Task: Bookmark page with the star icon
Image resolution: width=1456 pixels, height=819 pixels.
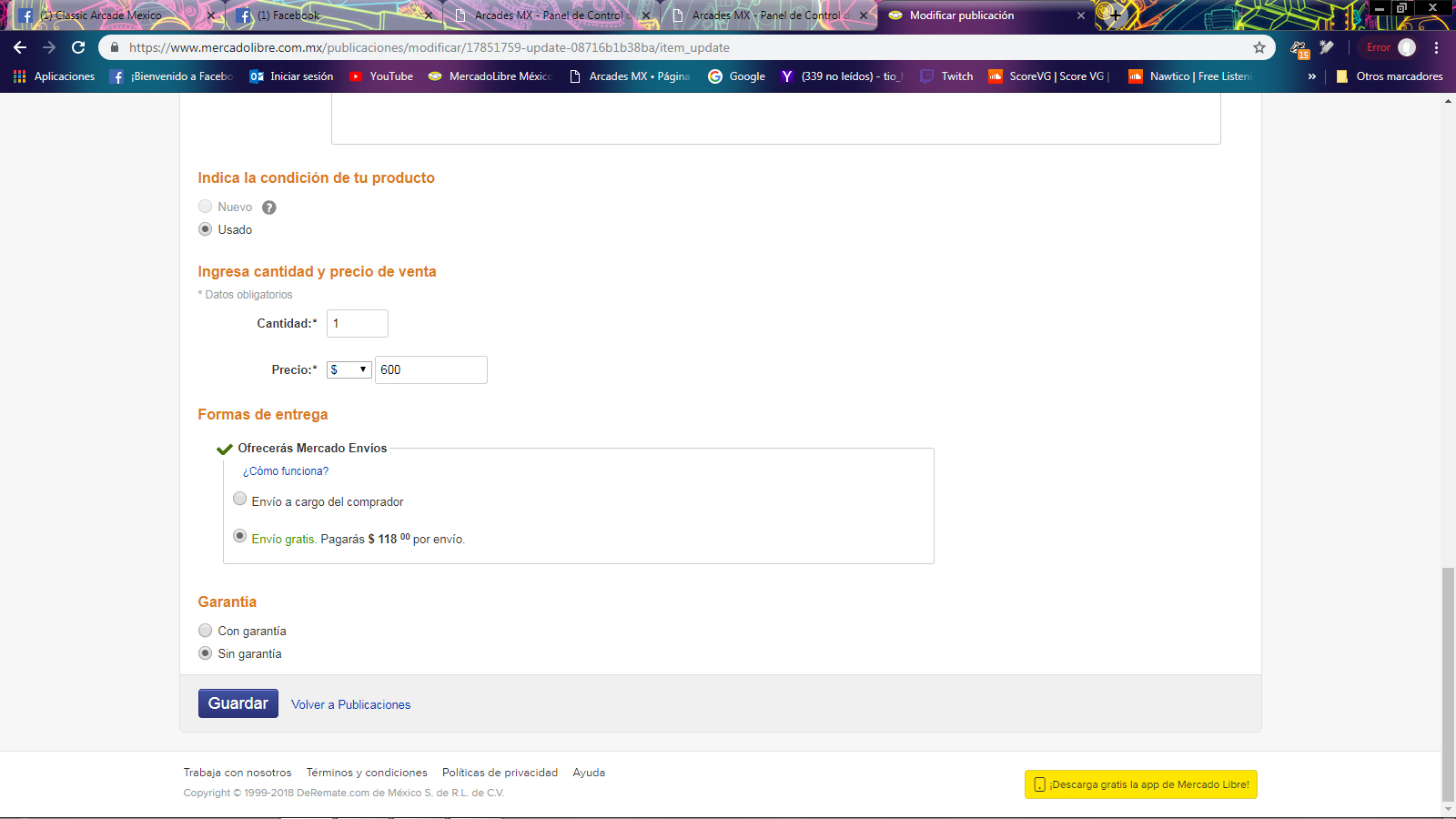Action: [x=1259, y=47]
